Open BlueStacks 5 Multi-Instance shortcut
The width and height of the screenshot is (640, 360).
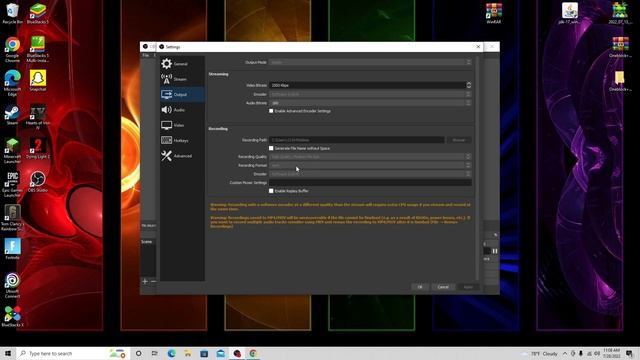[38, 49]
